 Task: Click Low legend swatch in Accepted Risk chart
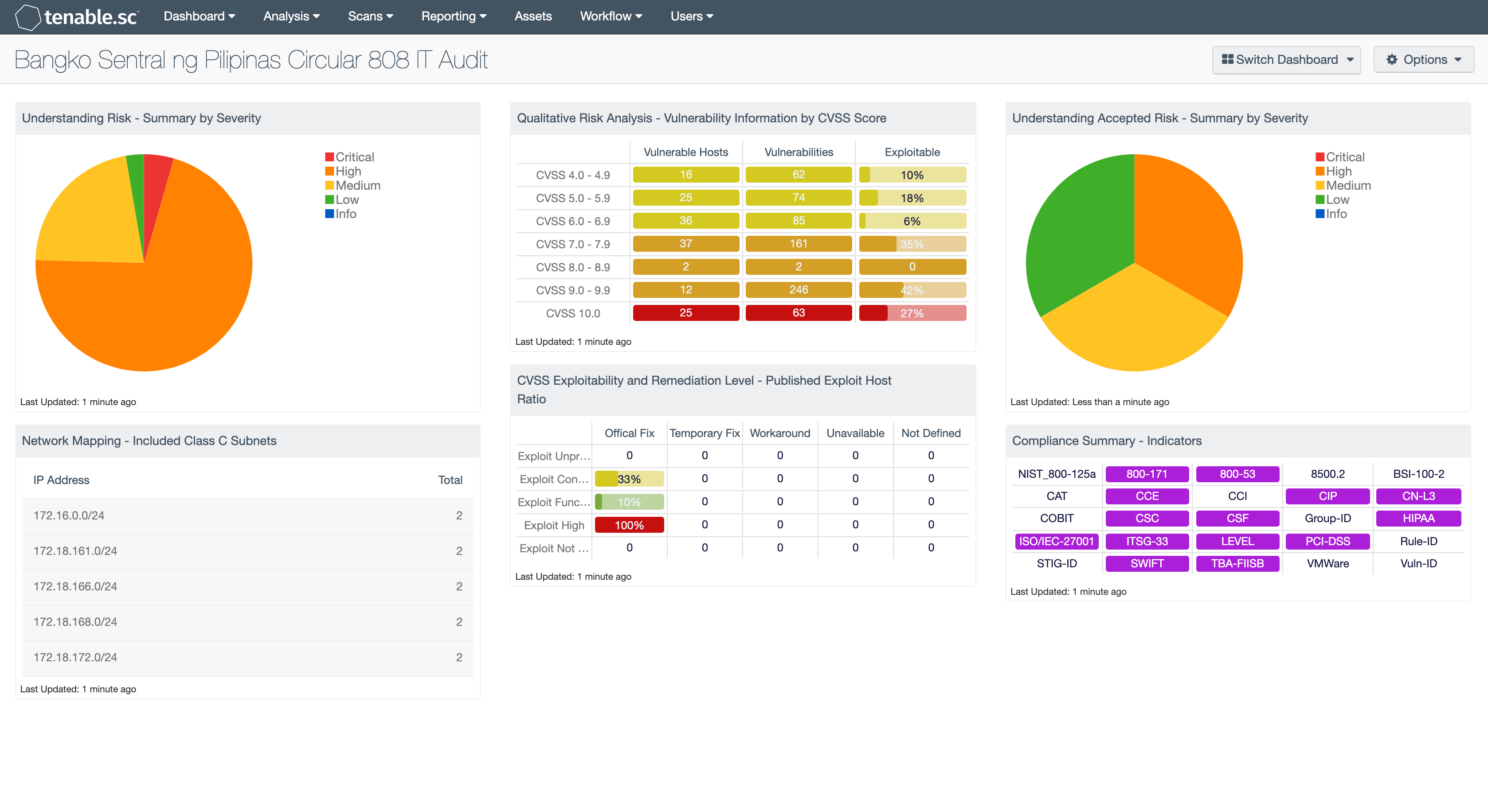pos(1320,200)
